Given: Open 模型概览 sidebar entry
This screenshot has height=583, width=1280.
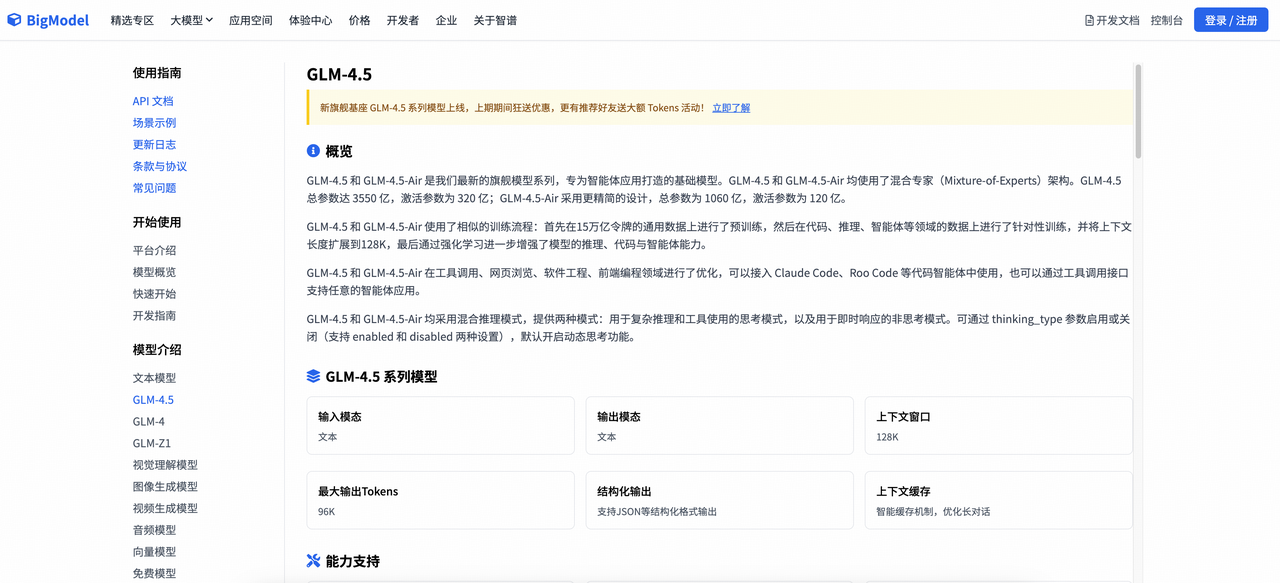Looking at the screenshot, I should point(155,272).
